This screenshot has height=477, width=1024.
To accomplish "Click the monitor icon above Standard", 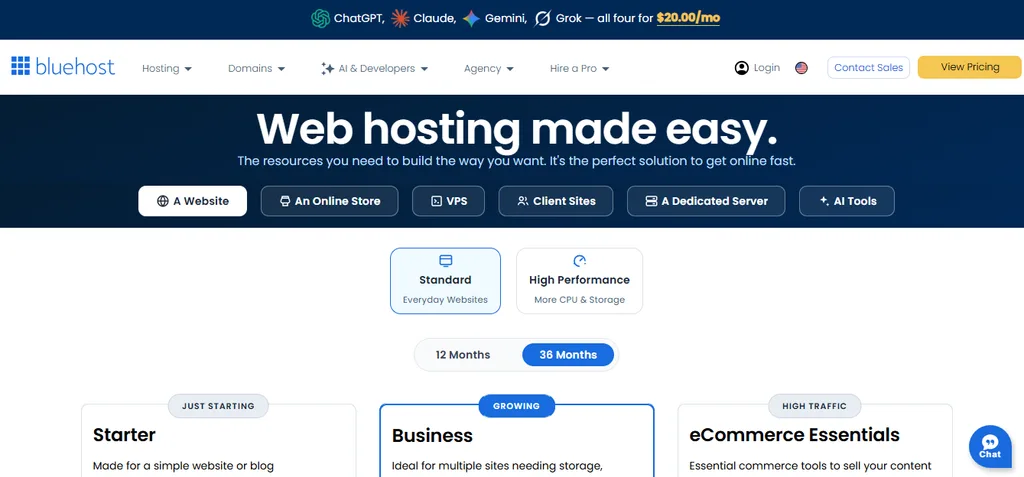I will point(445,261).
